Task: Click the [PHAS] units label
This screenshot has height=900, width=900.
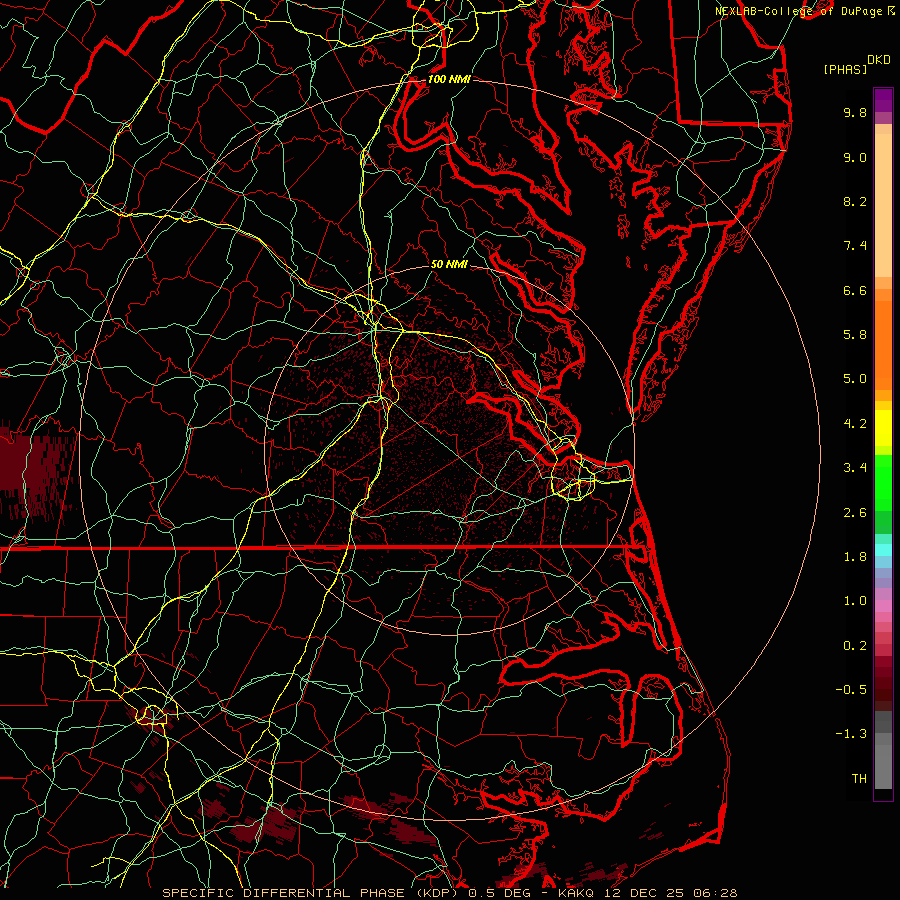Action: pyautogui.click(x=845, y=70)
